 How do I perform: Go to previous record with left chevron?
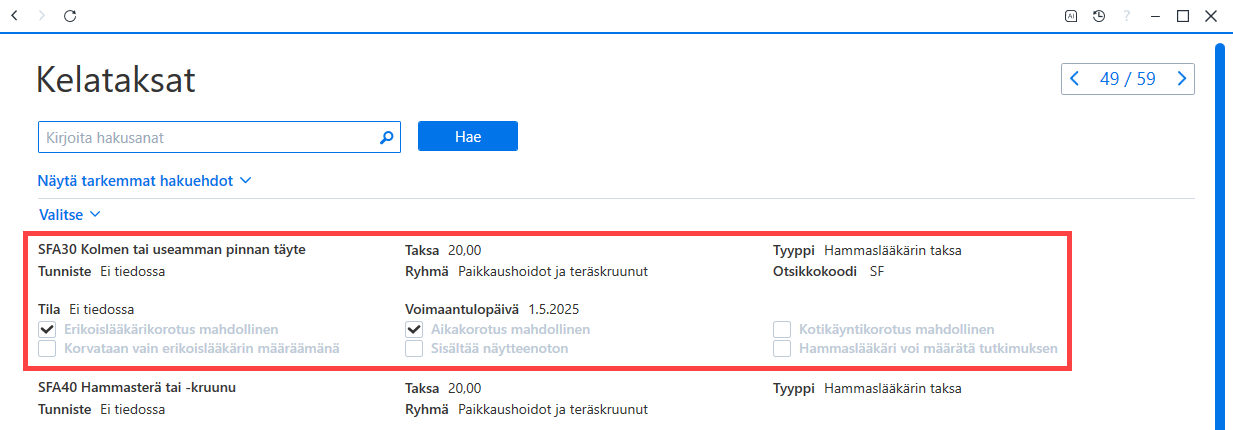1075,78
